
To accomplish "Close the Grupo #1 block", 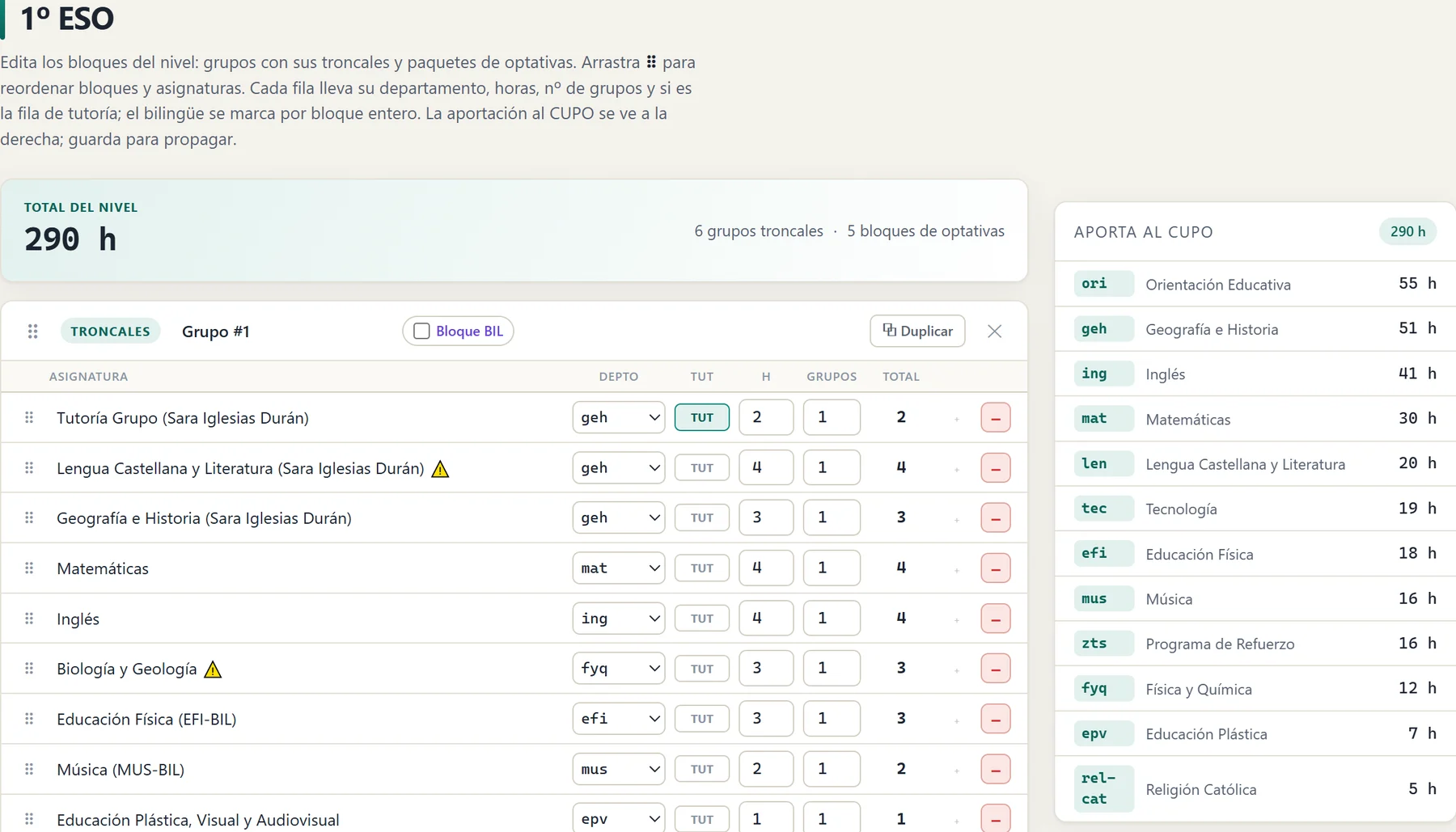I will coord(995,332).
